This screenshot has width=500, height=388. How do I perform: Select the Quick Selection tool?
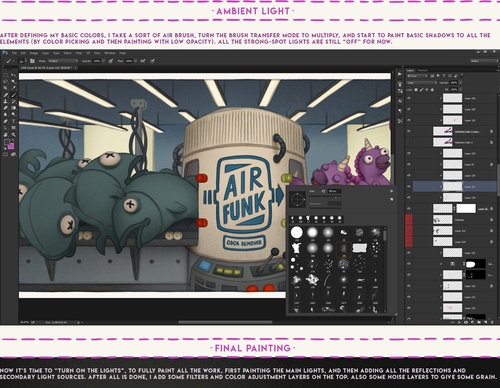point(13,81)
